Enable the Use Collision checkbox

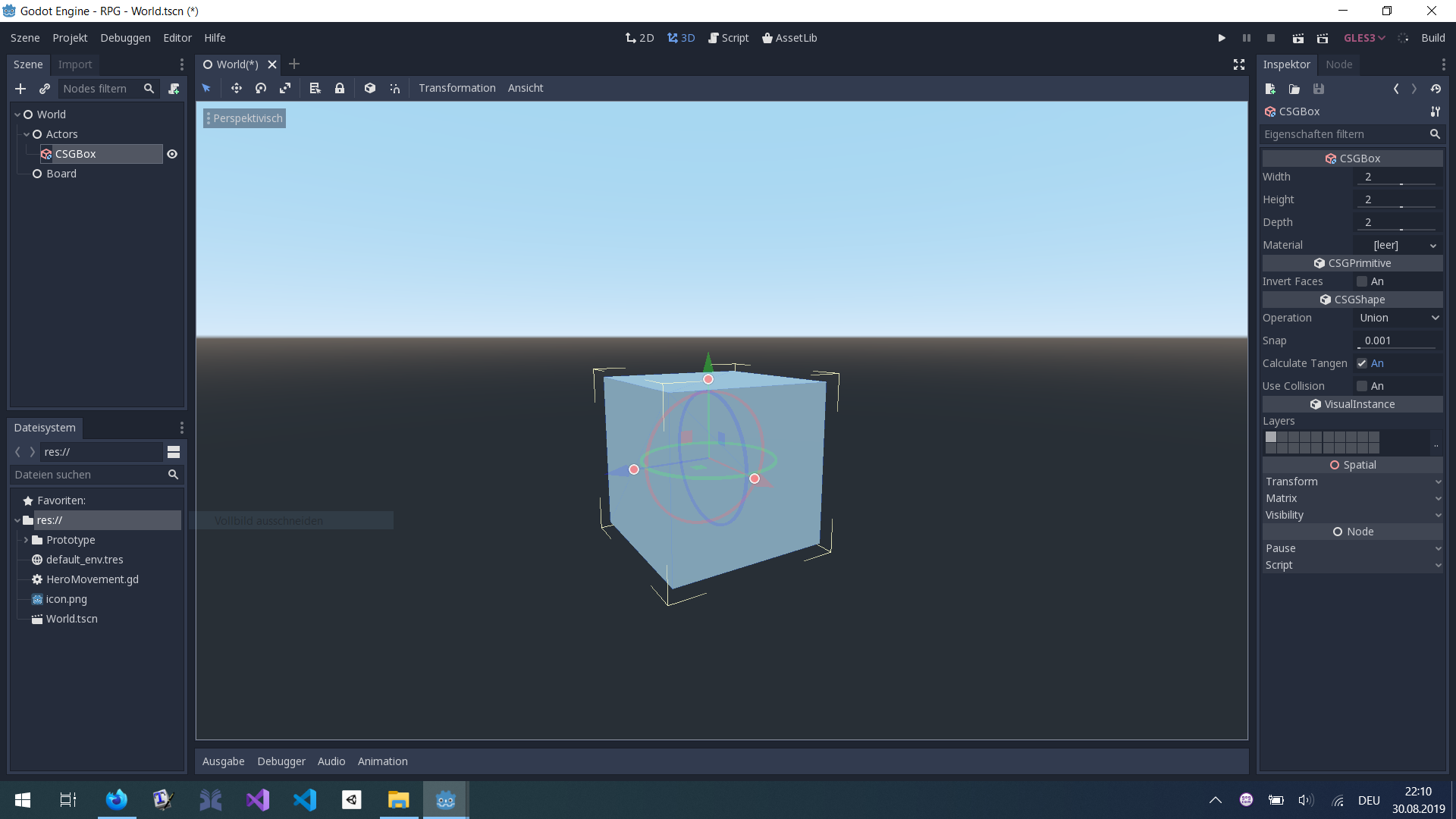[x=1363, y=386]
